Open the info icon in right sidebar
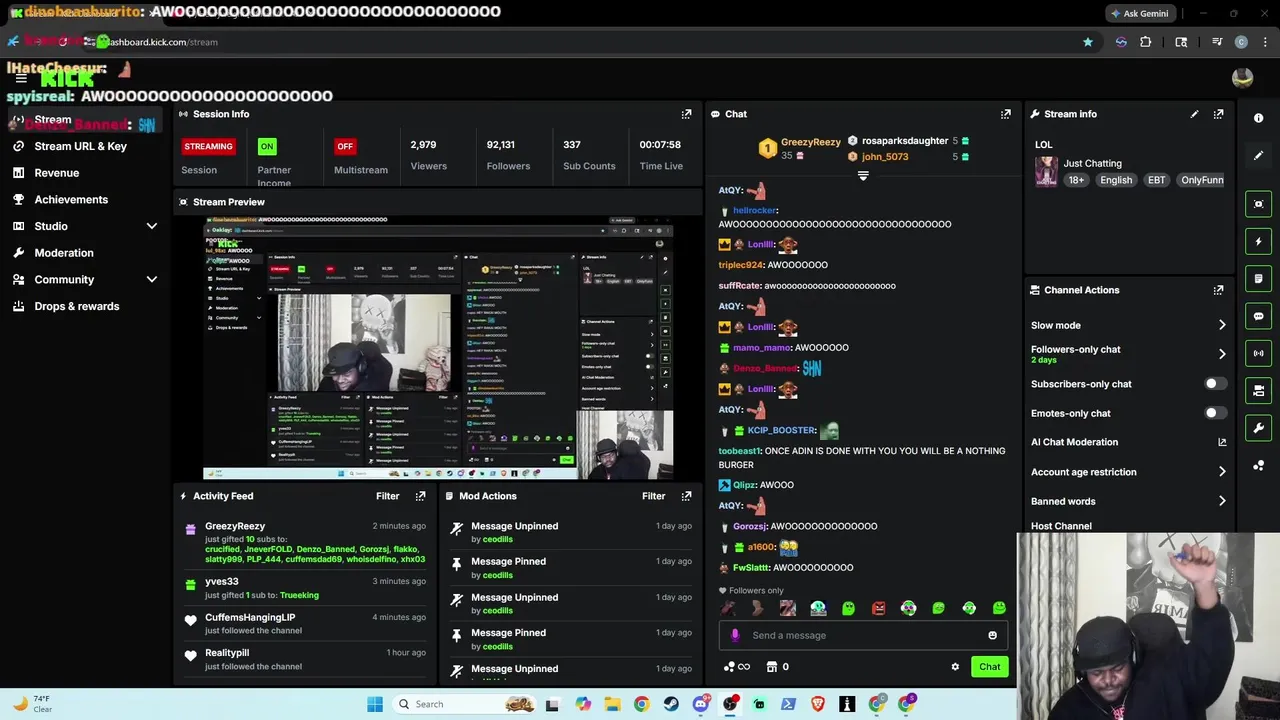The height and width of the screenshot is (720, 1280). [x=1258, y=118]
